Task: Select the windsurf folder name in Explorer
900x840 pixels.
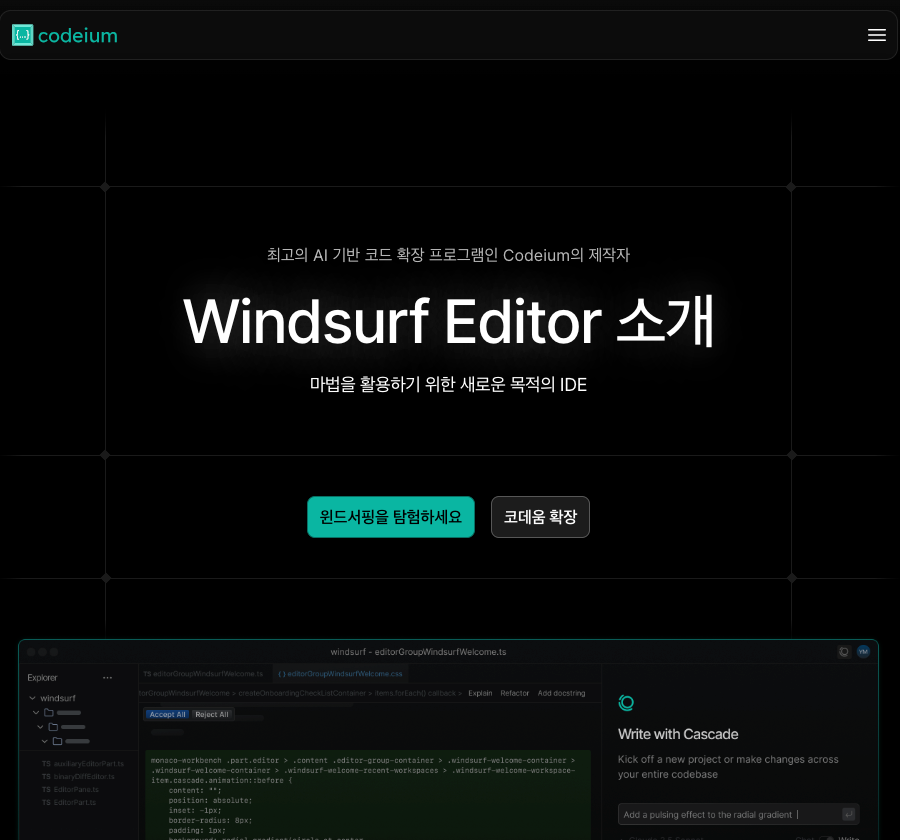Action: pos(58,698)
